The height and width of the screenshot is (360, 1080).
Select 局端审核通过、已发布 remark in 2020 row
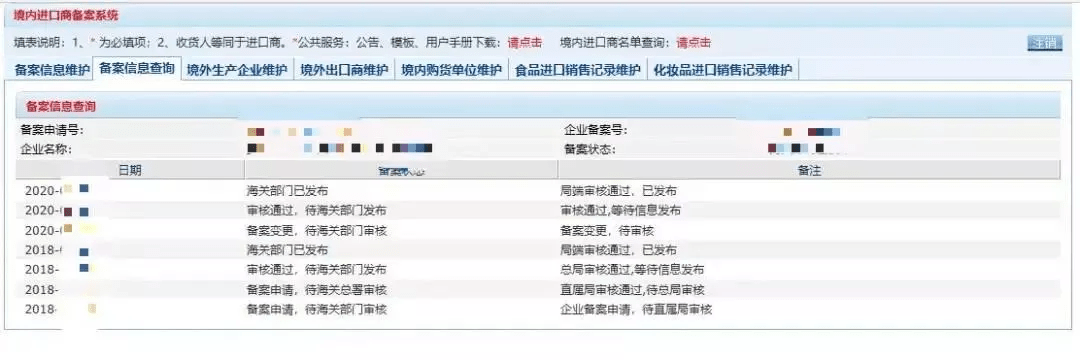tap(619, 191)
